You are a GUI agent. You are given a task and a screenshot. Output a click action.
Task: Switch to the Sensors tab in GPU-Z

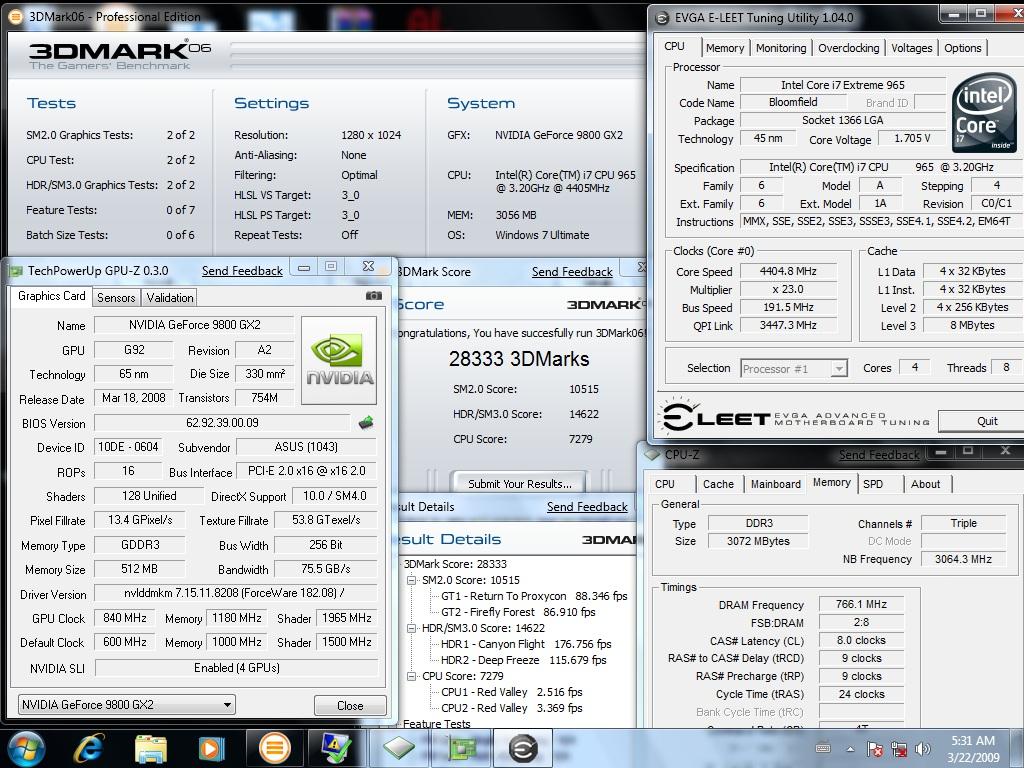tap(116, 297)
